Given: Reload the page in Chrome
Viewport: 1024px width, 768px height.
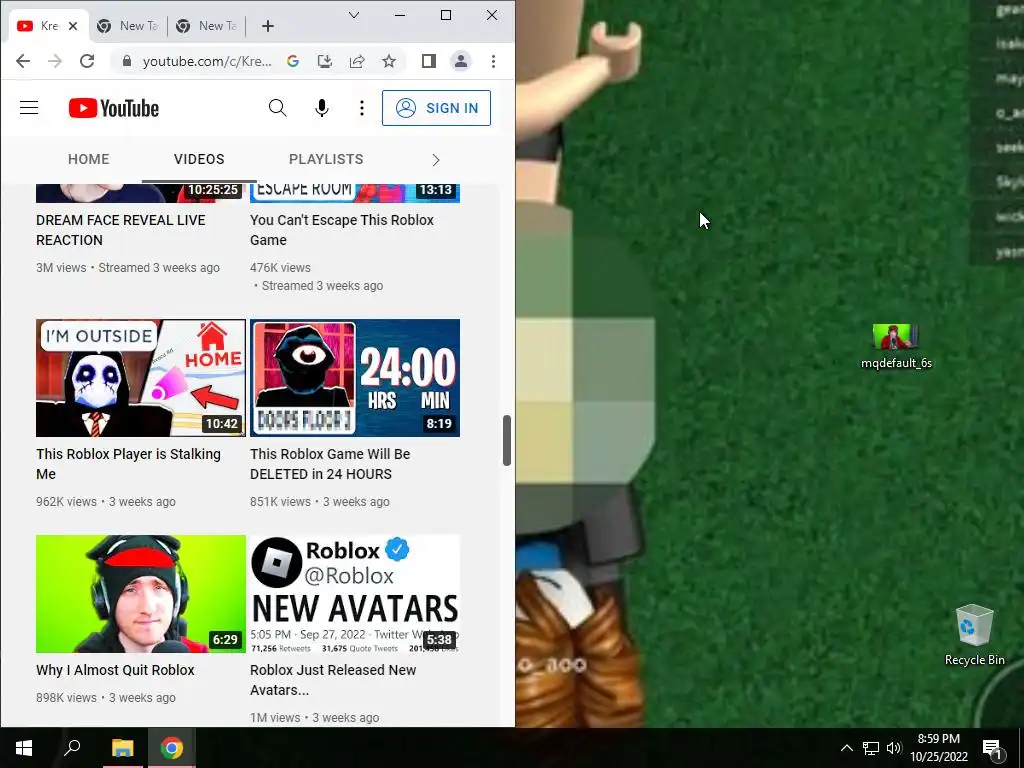Looking at the screenshot, I should point(87,61).
